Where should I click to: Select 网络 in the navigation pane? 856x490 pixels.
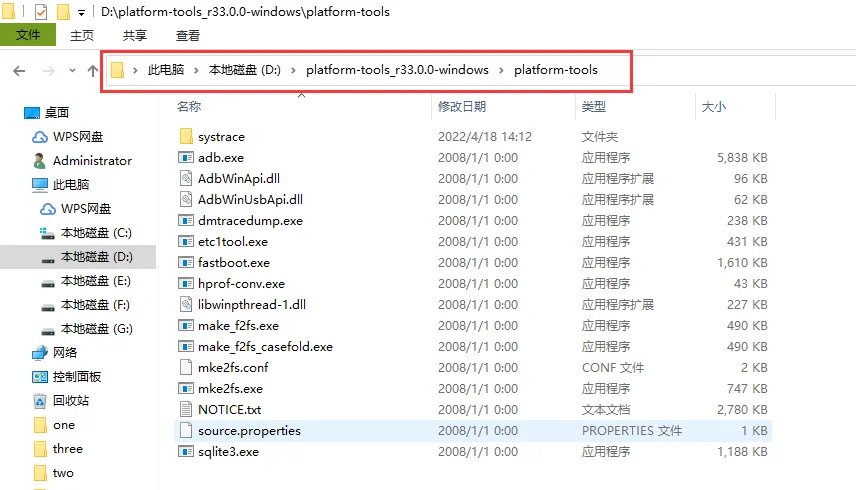65,353
